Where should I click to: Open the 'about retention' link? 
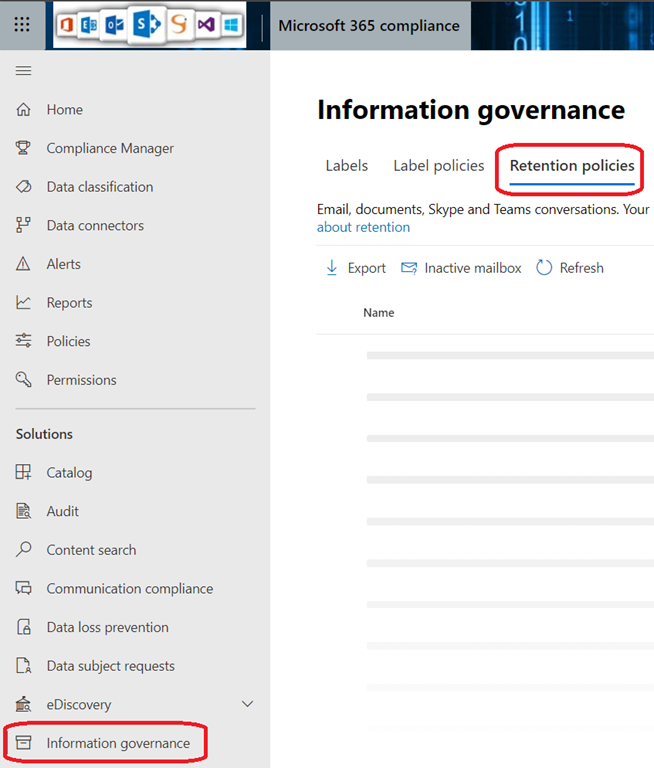[x=363, y=227]
